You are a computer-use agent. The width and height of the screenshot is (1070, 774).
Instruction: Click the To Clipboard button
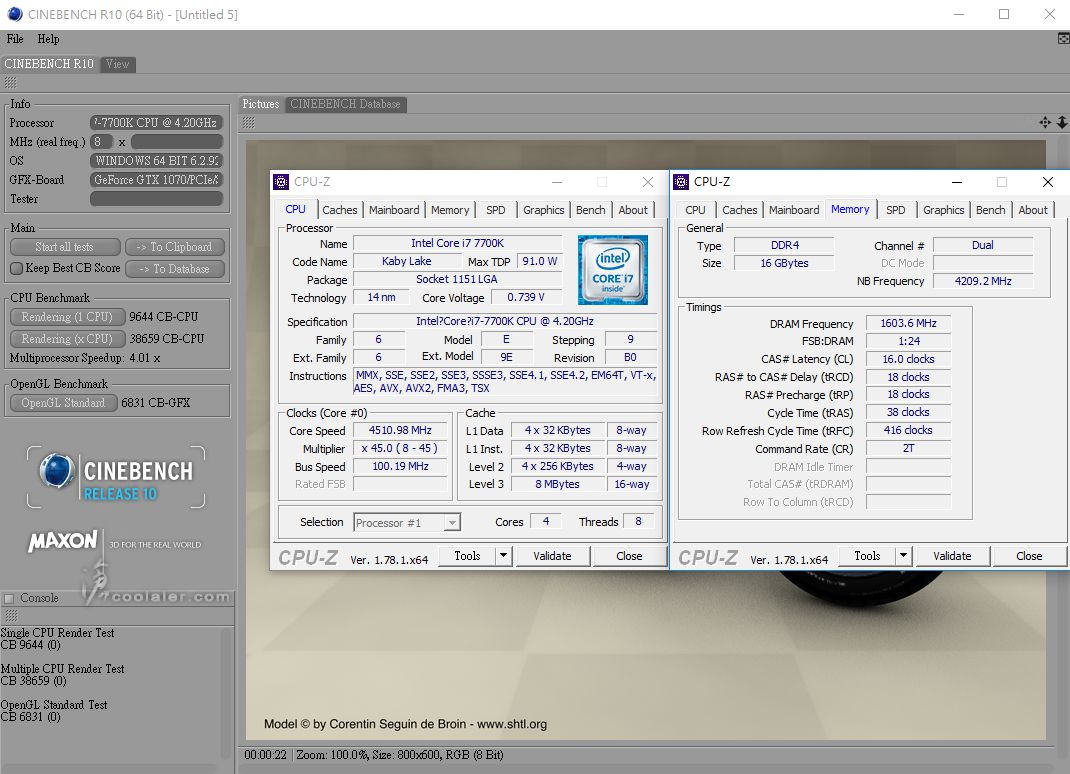click(175, 247)
